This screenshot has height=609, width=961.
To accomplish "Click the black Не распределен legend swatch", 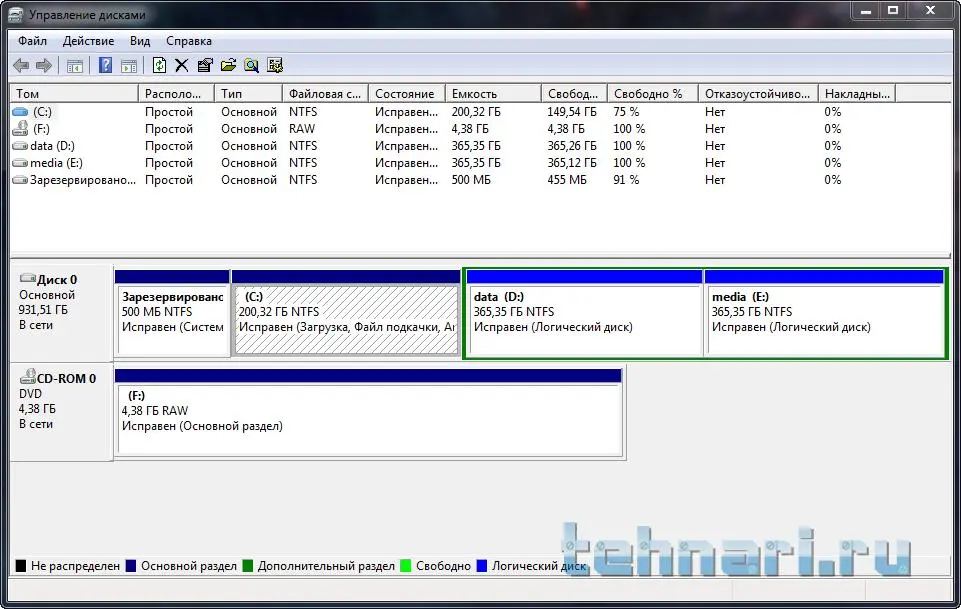I will [20, 566].
